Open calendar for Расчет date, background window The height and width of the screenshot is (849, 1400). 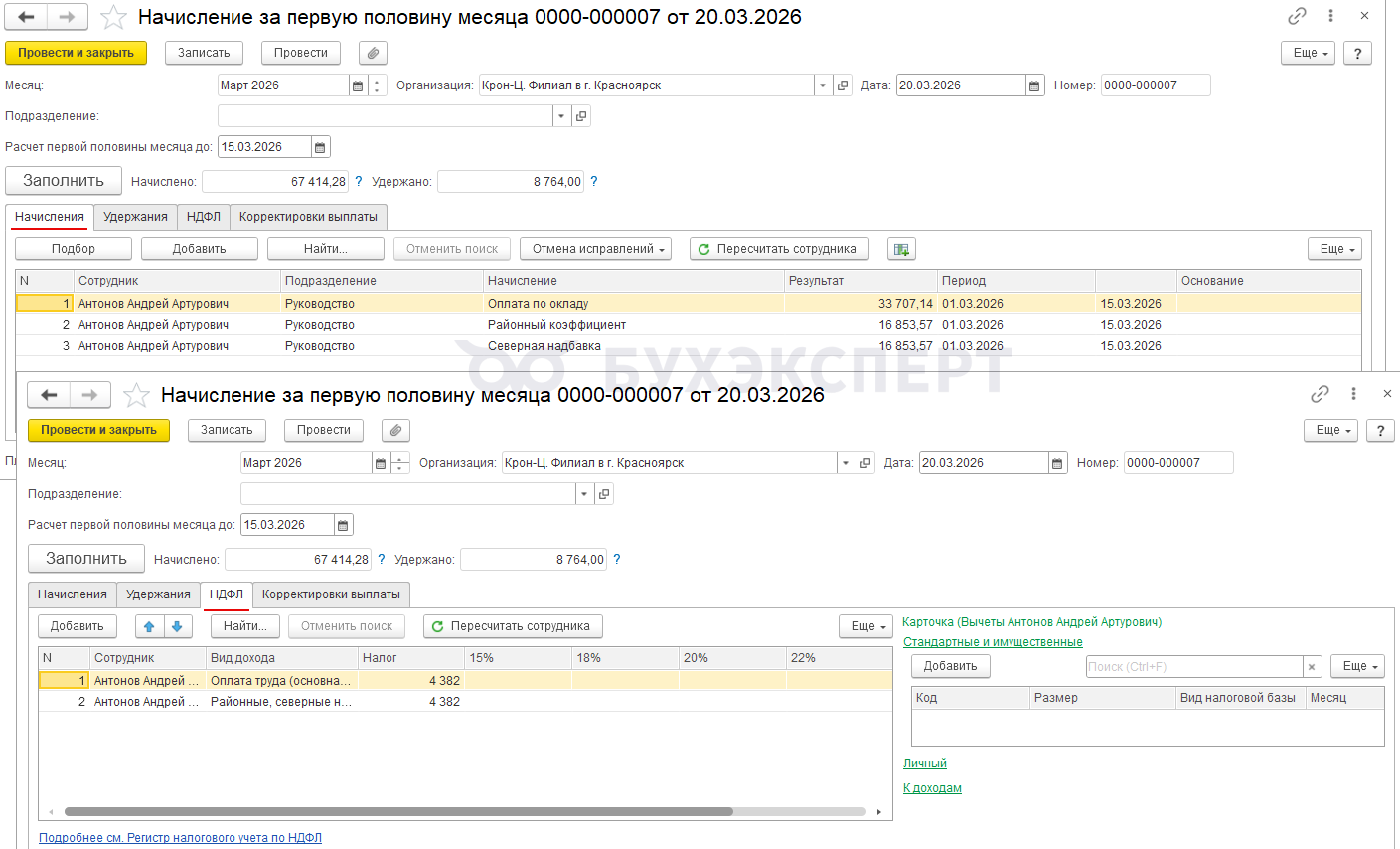[x=320, y=147]
